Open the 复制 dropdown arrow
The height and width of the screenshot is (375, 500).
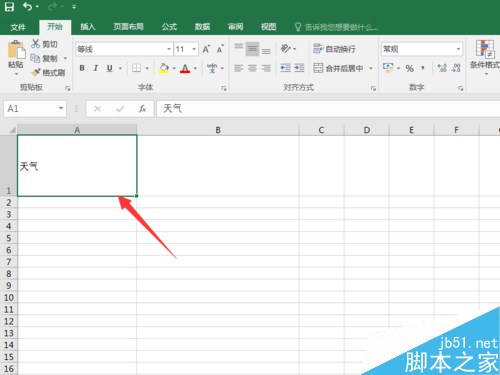coord(65,58)
